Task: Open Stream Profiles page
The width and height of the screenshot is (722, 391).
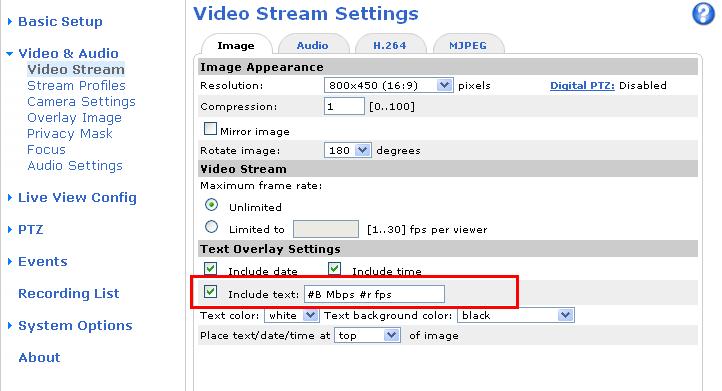Action: (76, 86)
